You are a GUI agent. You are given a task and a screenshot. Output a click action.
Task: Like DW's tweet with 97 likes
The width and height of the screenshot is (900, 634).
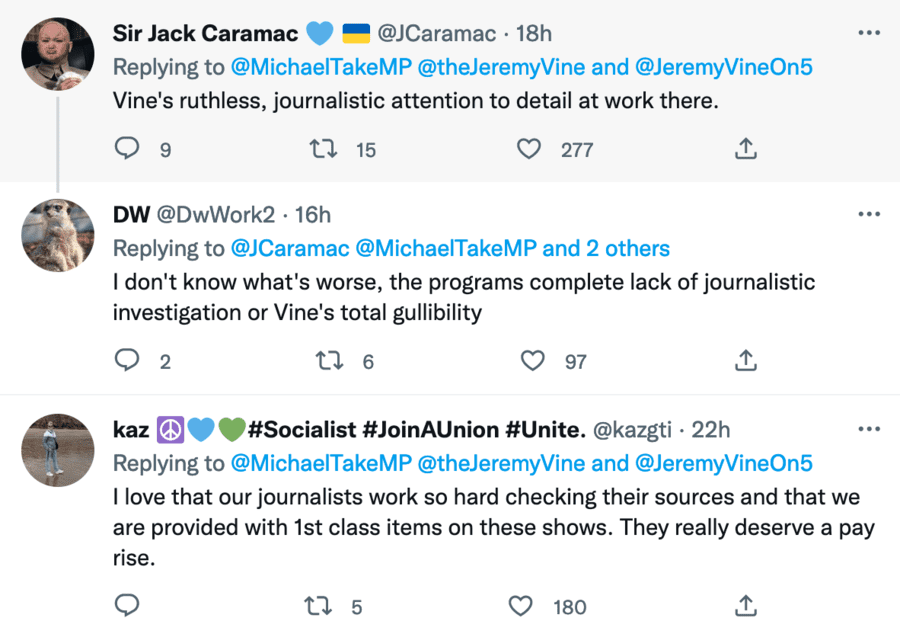(x=534, y=361)
